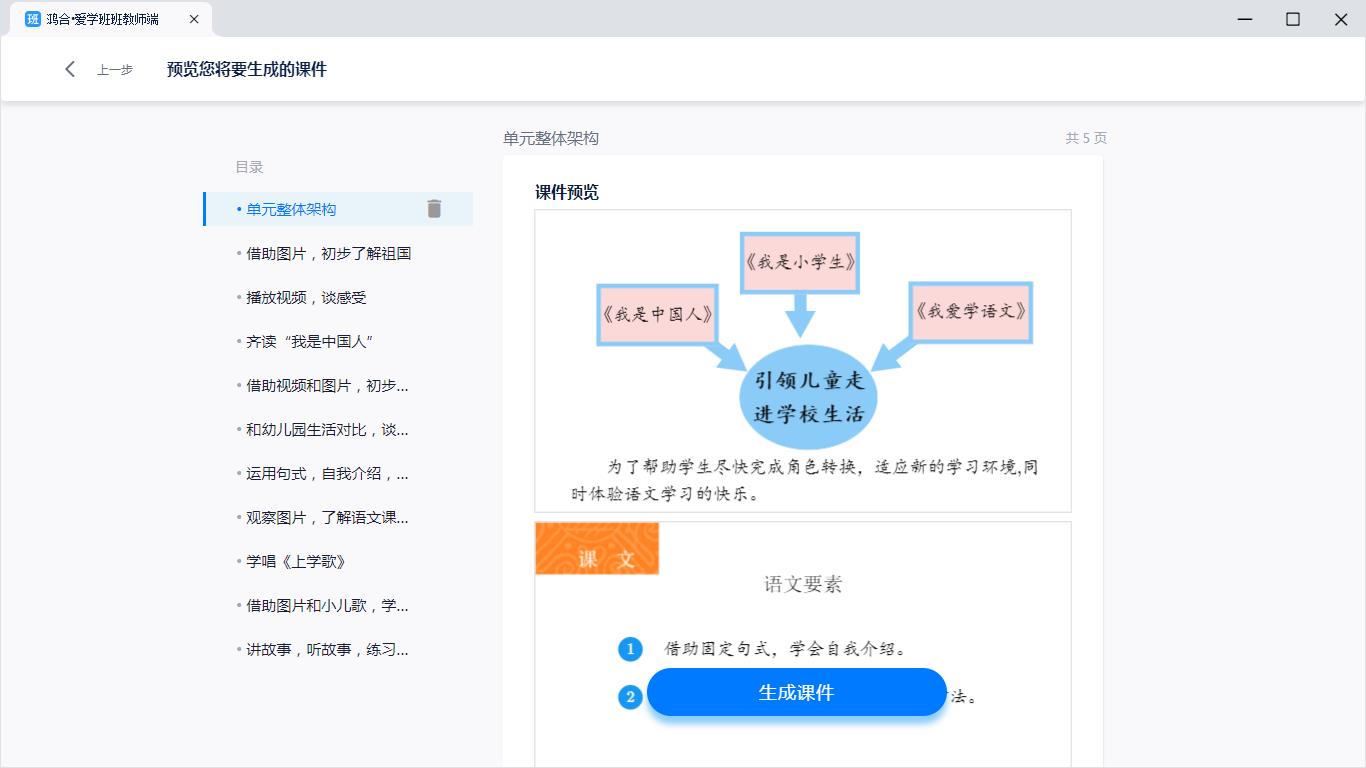The width and height of the screenshot is (1366, 768).
Task: Click the orange 课文 banner in the preview
Action: coord(596,548)
